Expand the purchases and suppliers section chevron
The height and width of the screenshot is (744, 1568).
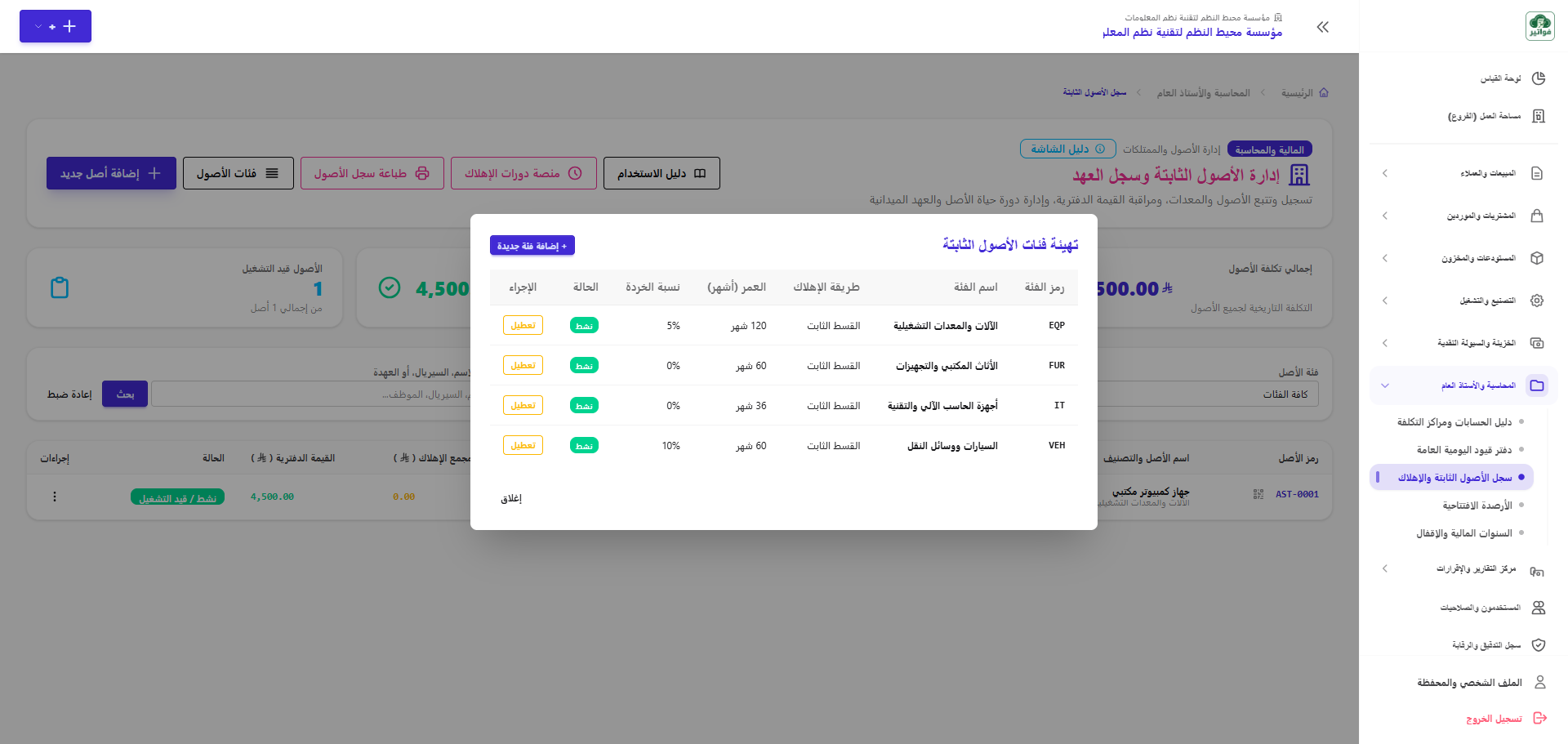[1385, 216]
